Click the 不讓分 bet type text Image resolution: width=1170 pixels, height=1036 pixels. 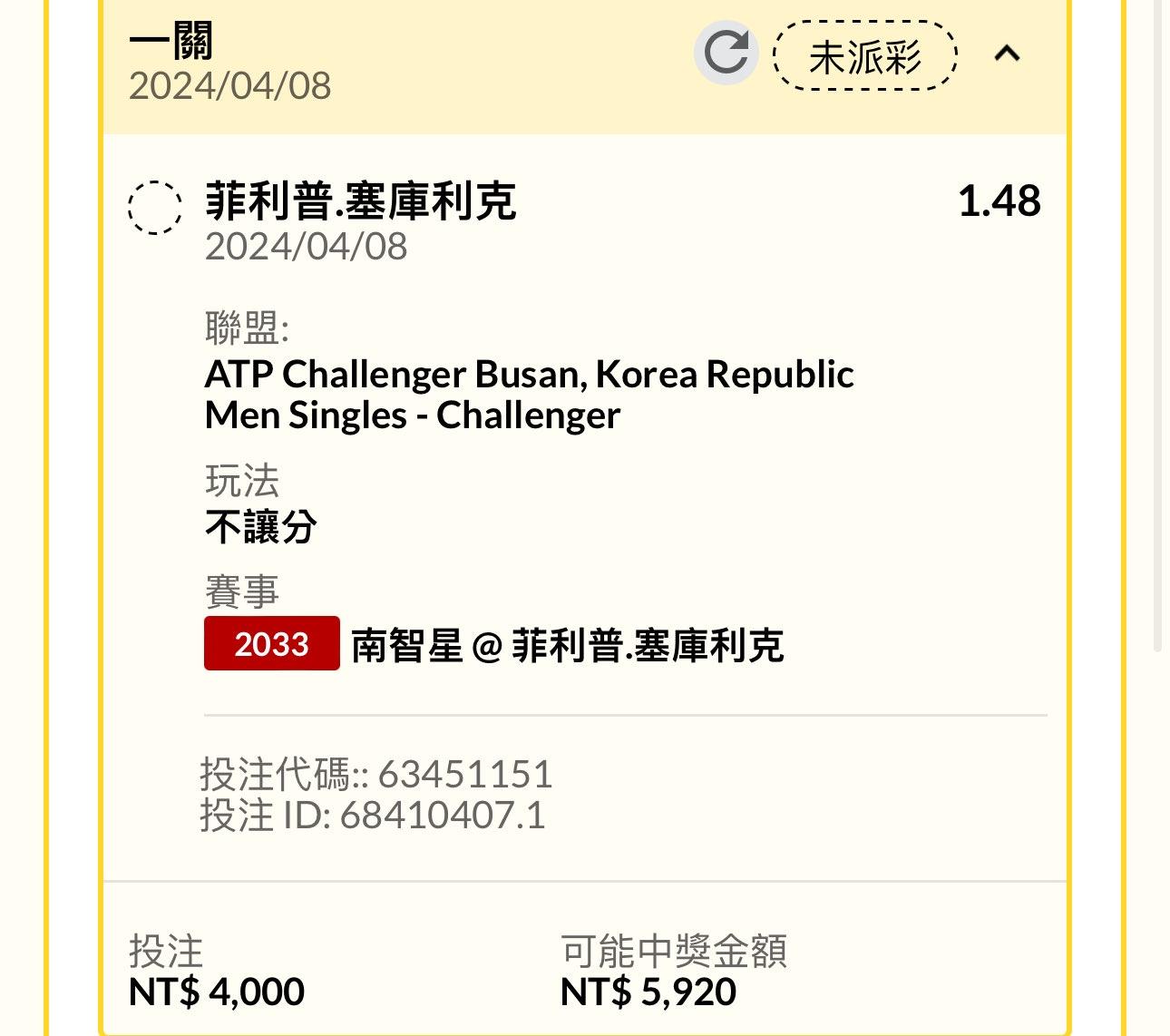point(261,527)
